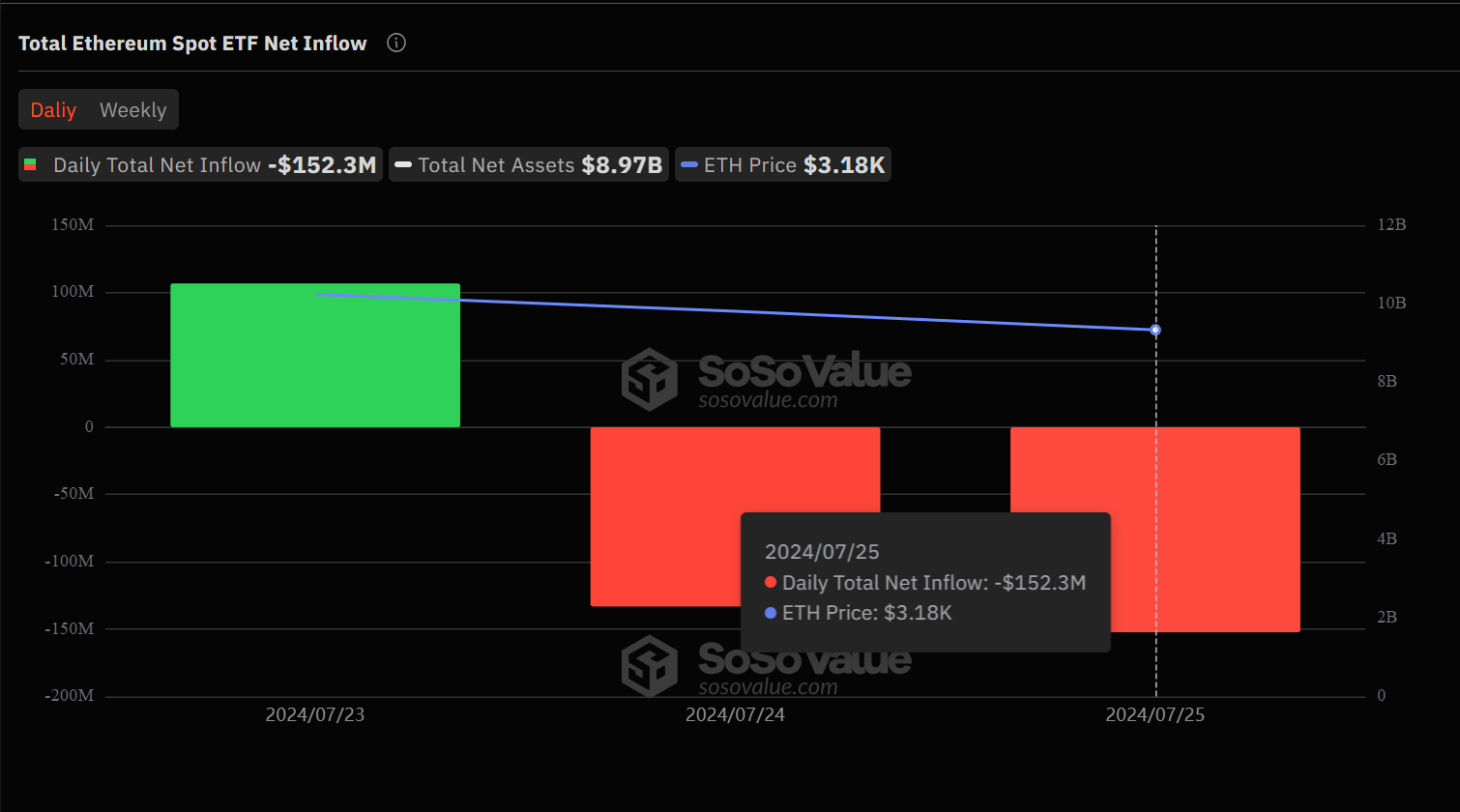Open the upper sosovalue.com watermark link
This screenshot has width=1460, height=812.
(768, 400)
